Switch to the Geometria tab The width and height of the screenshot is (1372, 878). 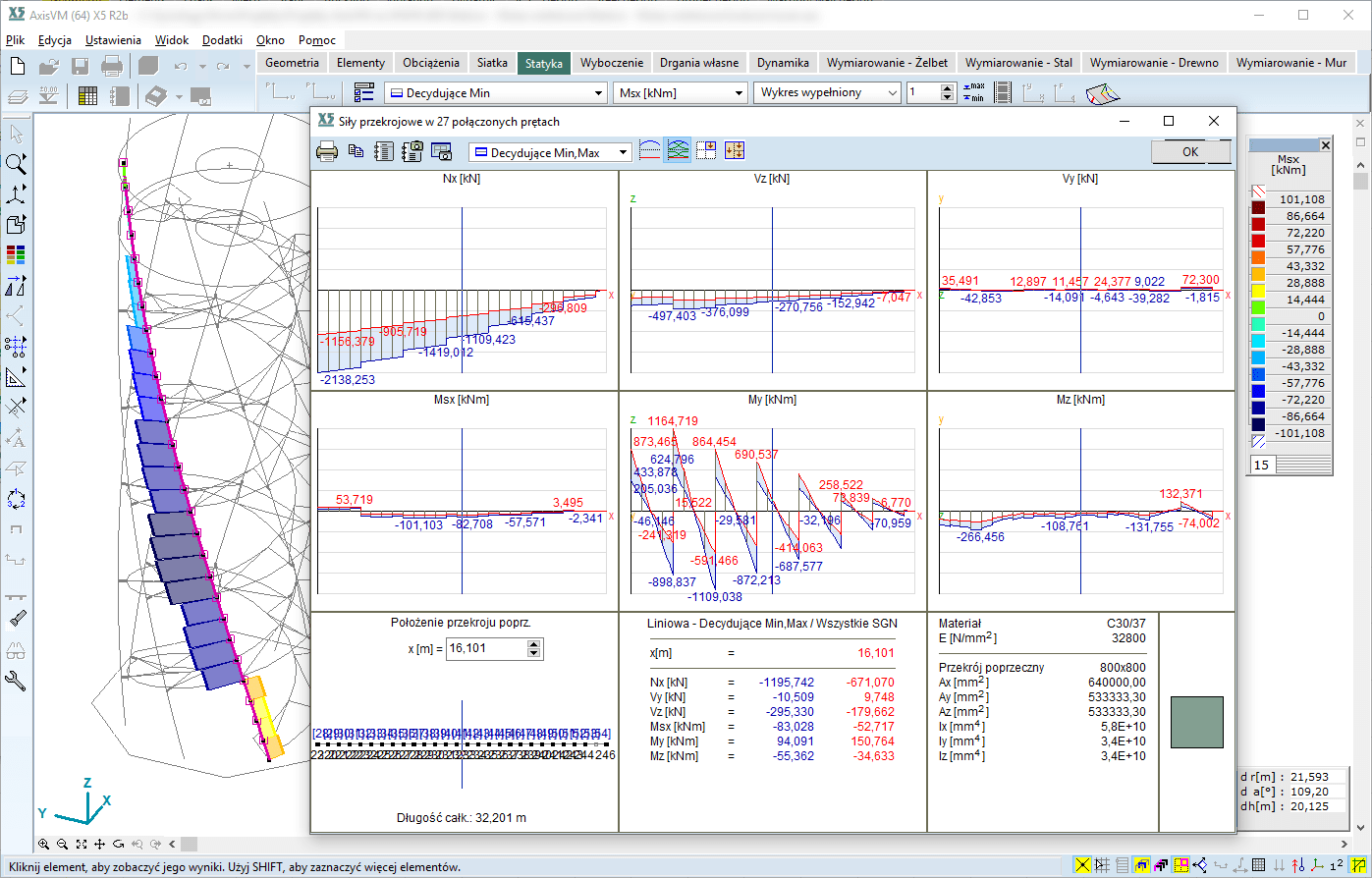click(292, 62)
